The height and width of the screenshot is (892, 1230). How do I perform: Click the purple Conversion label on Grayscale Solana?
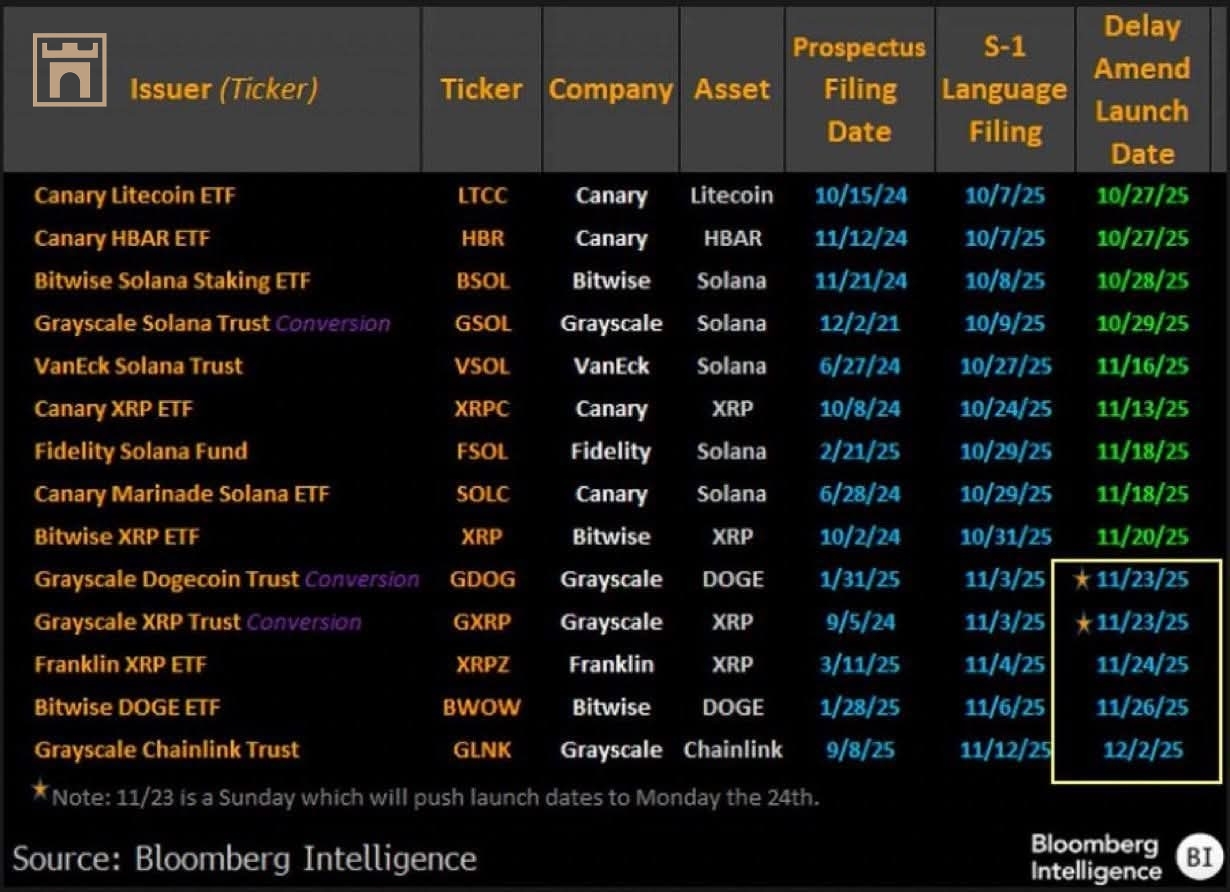[334, 323]
